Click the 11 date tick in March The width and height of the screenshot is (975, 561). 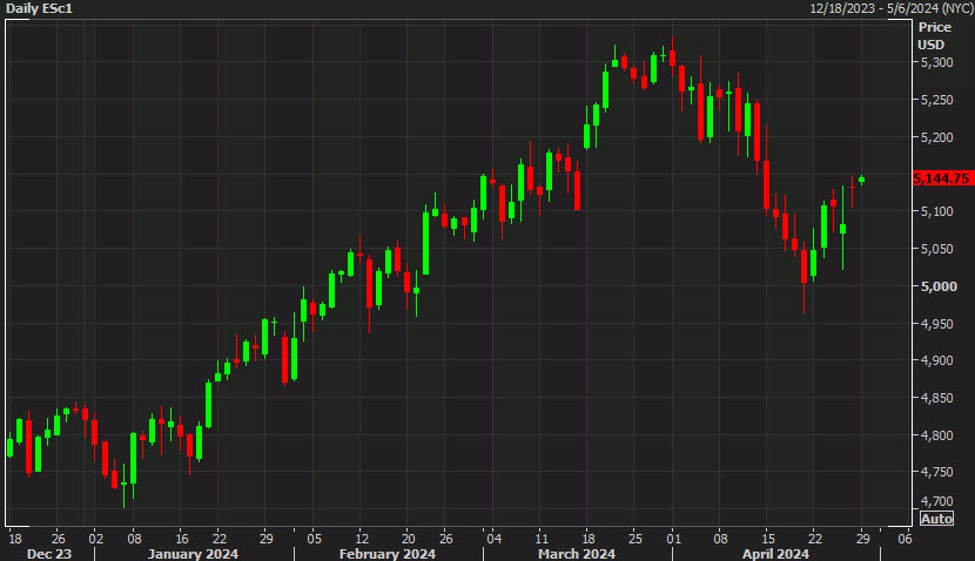(542, 539)
